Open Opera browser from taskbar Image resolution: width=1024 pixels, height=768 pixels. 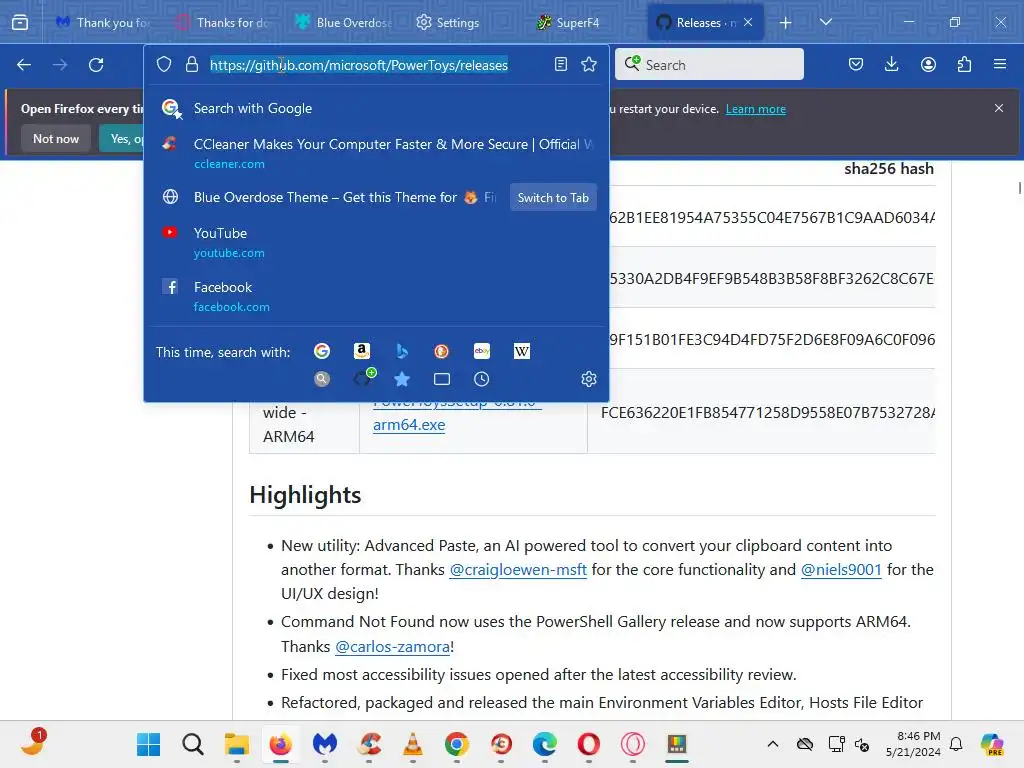(588, 744)
